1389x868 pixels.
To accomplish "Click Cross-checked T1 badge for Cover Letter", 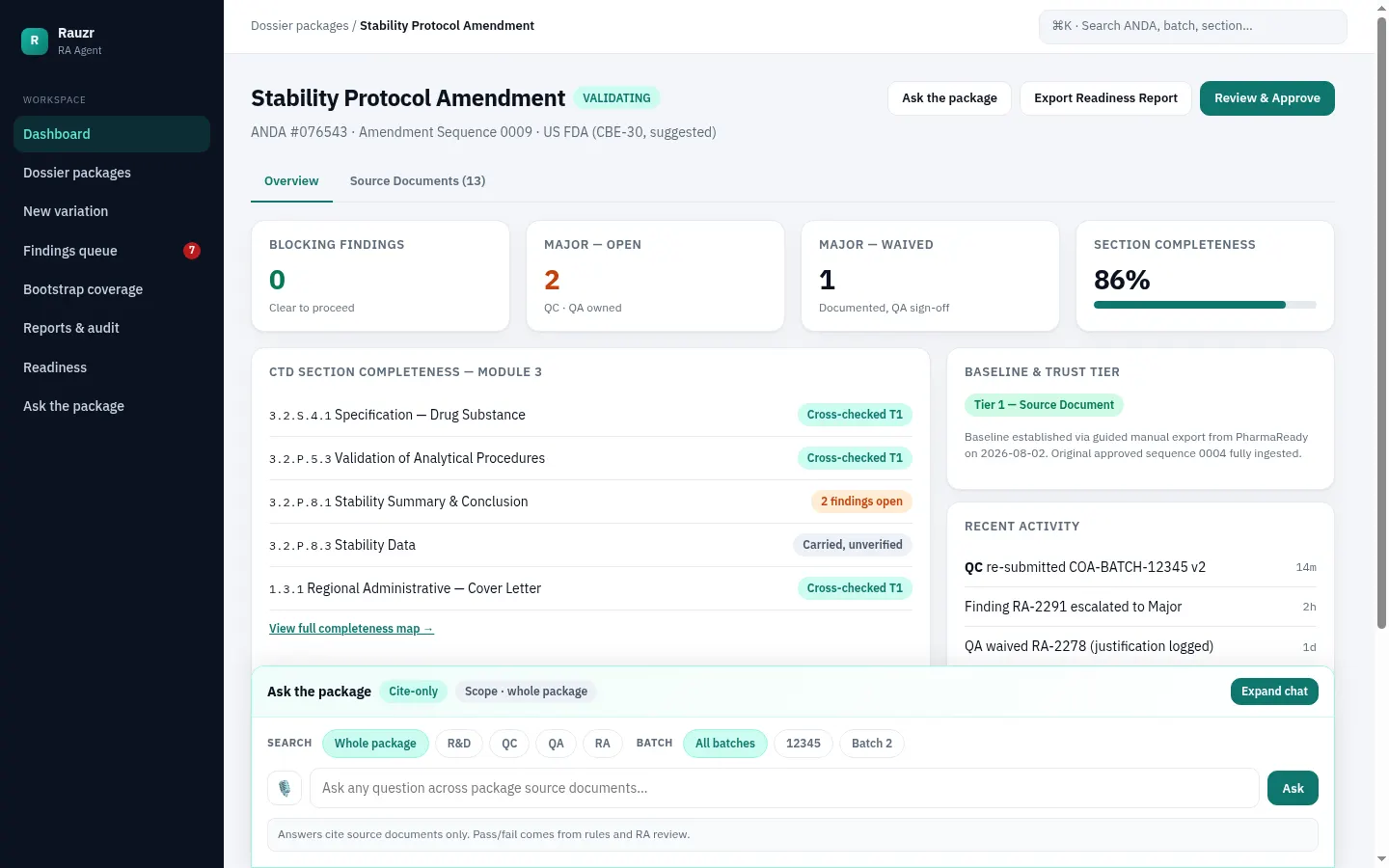I will [x=855, y=588].
